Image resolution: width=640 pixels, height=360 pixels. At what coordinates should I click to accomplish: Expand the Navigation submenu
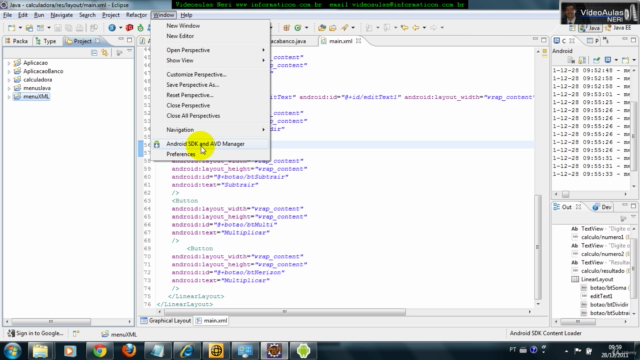click(x=210, y=129)
